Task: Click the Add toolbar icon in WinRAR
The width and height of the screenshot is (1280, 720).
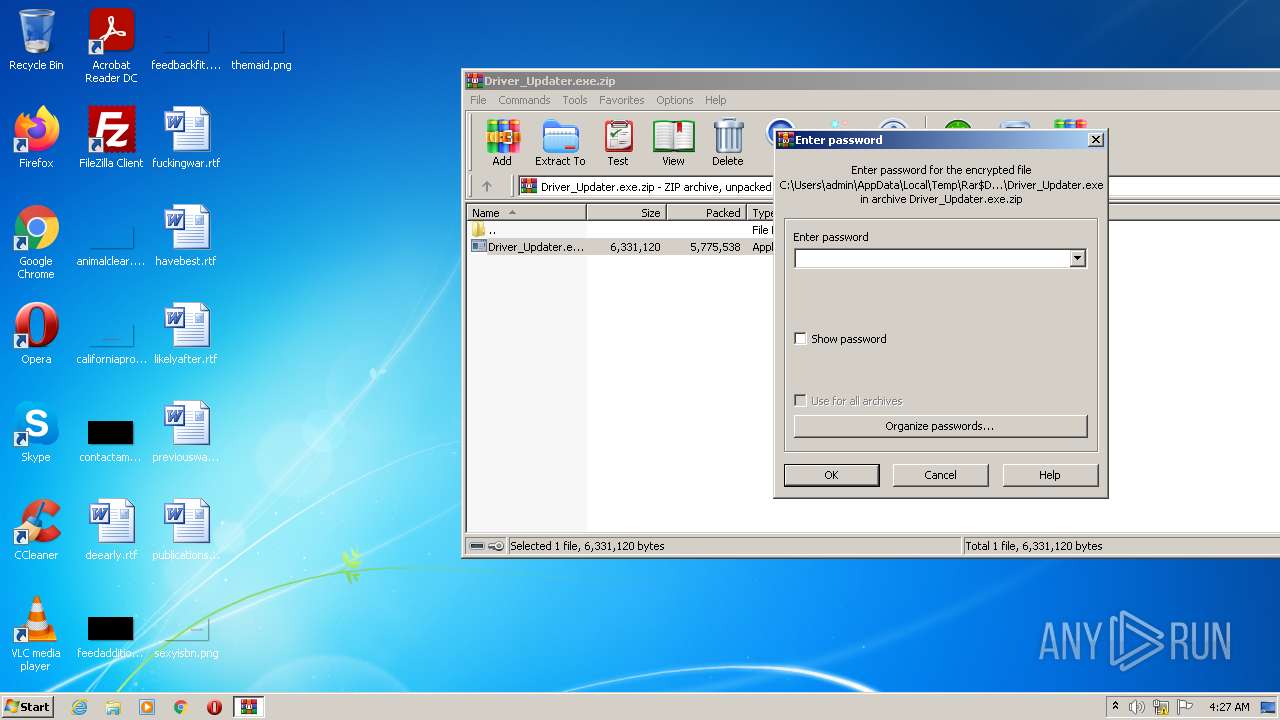Action: click(502, 142)
